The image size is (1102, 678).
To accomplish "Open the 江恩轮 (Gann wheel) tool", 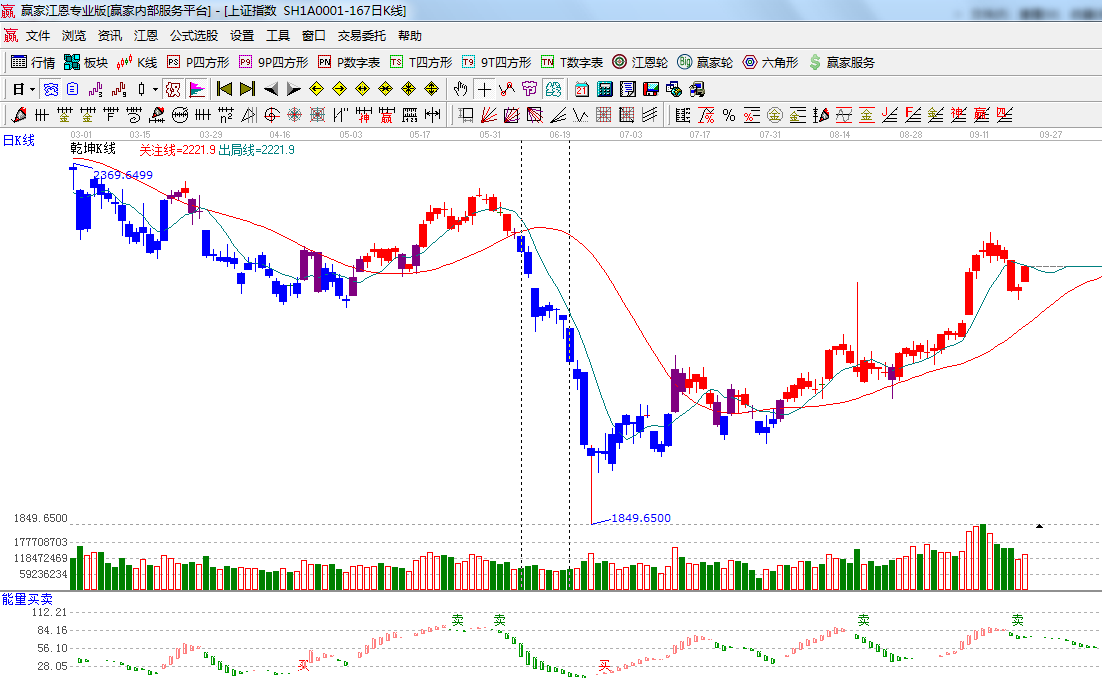I will click(x=640, y=62).
